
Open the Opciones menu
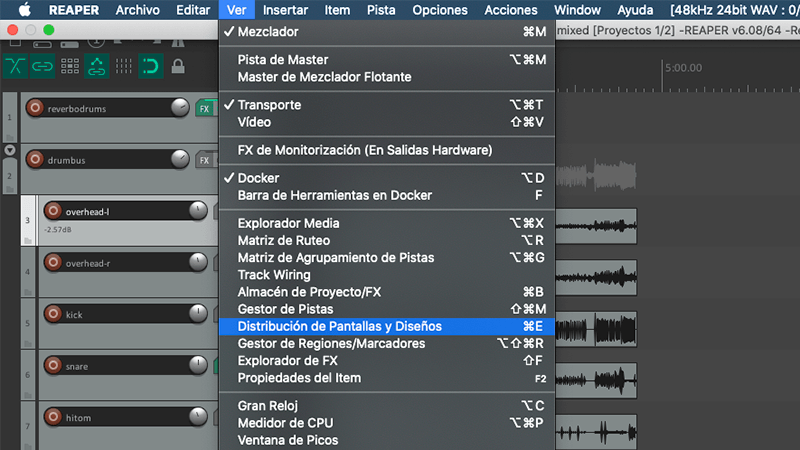440,10
